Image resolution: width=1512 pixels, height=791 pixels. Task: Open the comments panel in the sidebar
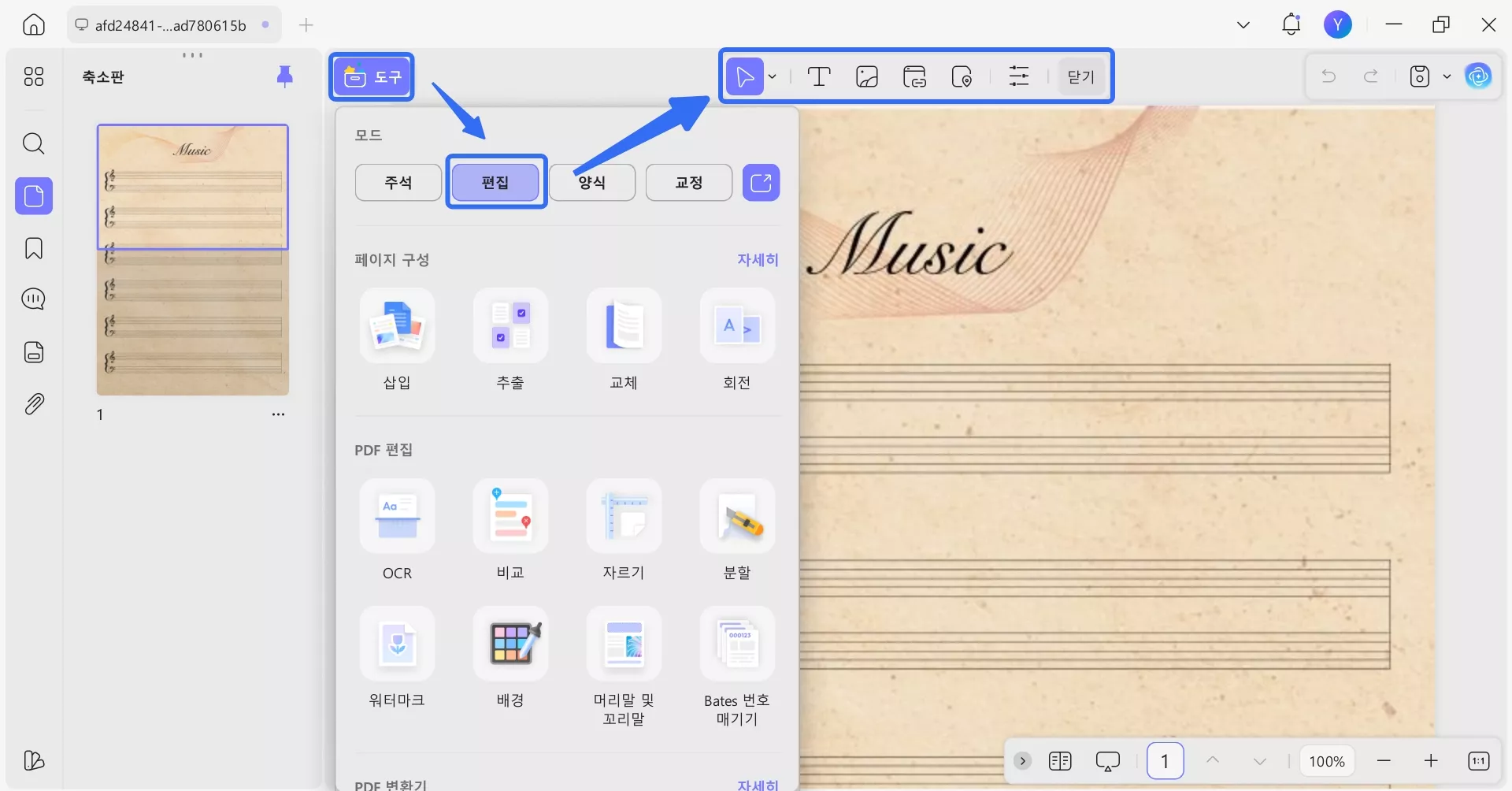coord(33,299)
